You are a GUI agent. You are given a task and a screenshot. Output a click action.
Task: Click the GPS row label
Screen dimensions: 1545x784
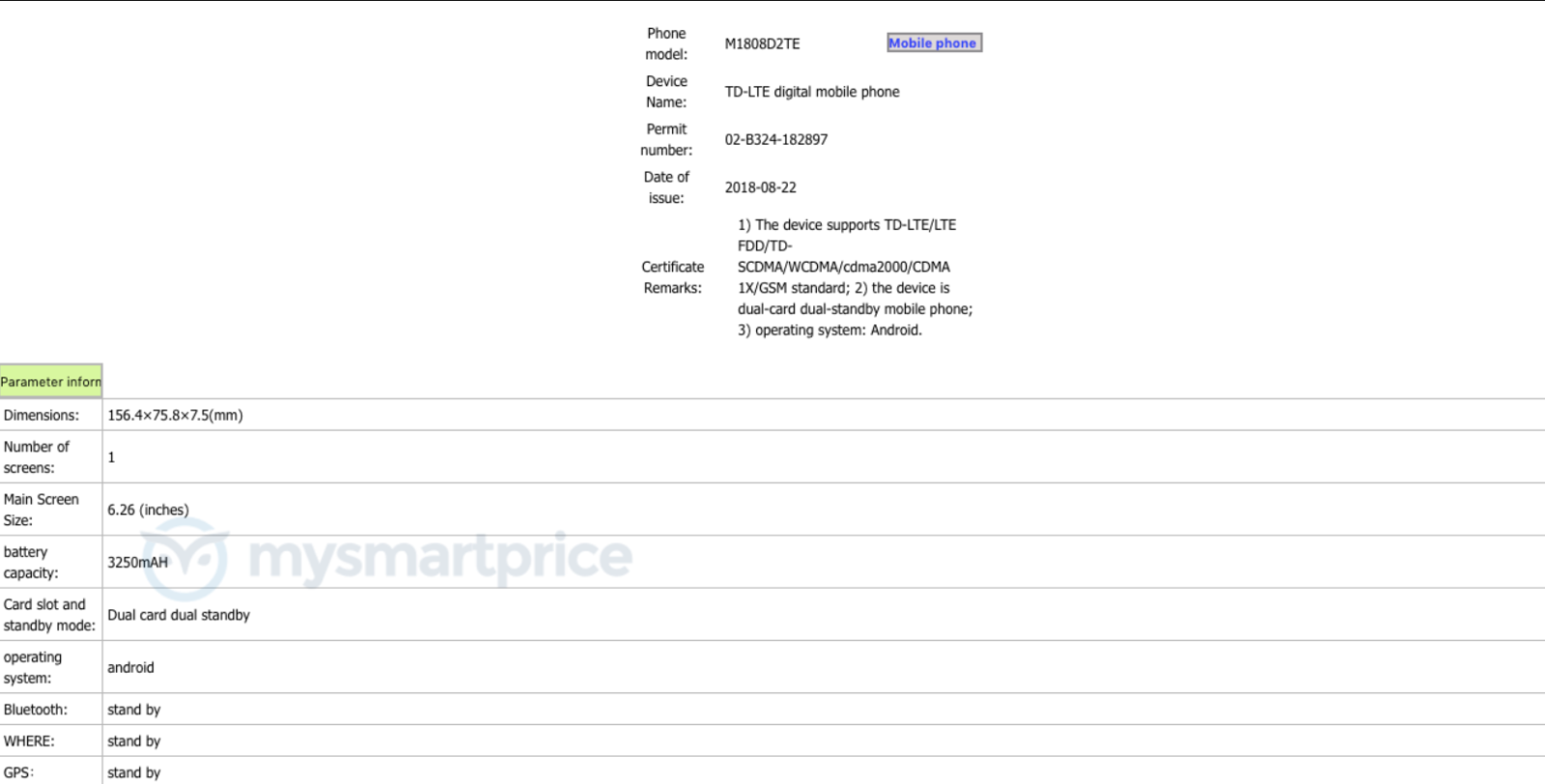click(18, 772)
